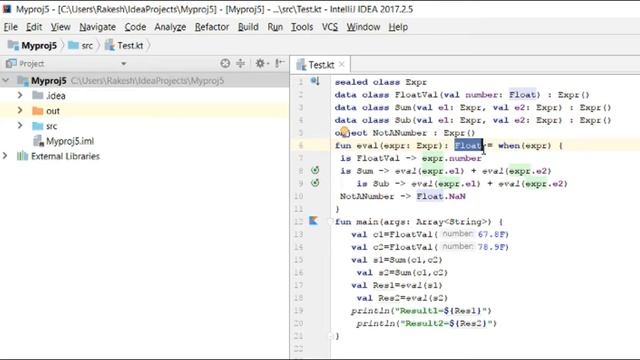The image size is (640, 360).
Task: Open Project panel settings gear
Action: 260,63
